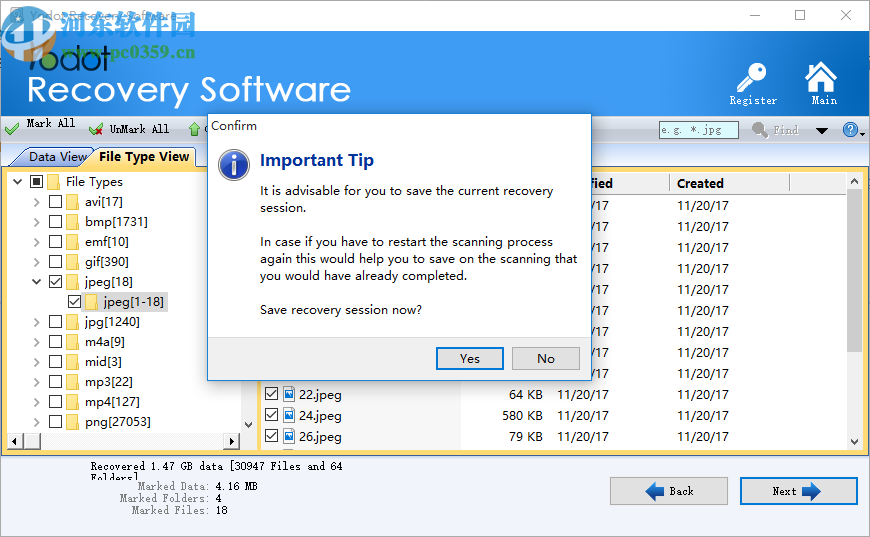Open the Find options dropdown arrow
Screen dimensions: 870x537
822,131
